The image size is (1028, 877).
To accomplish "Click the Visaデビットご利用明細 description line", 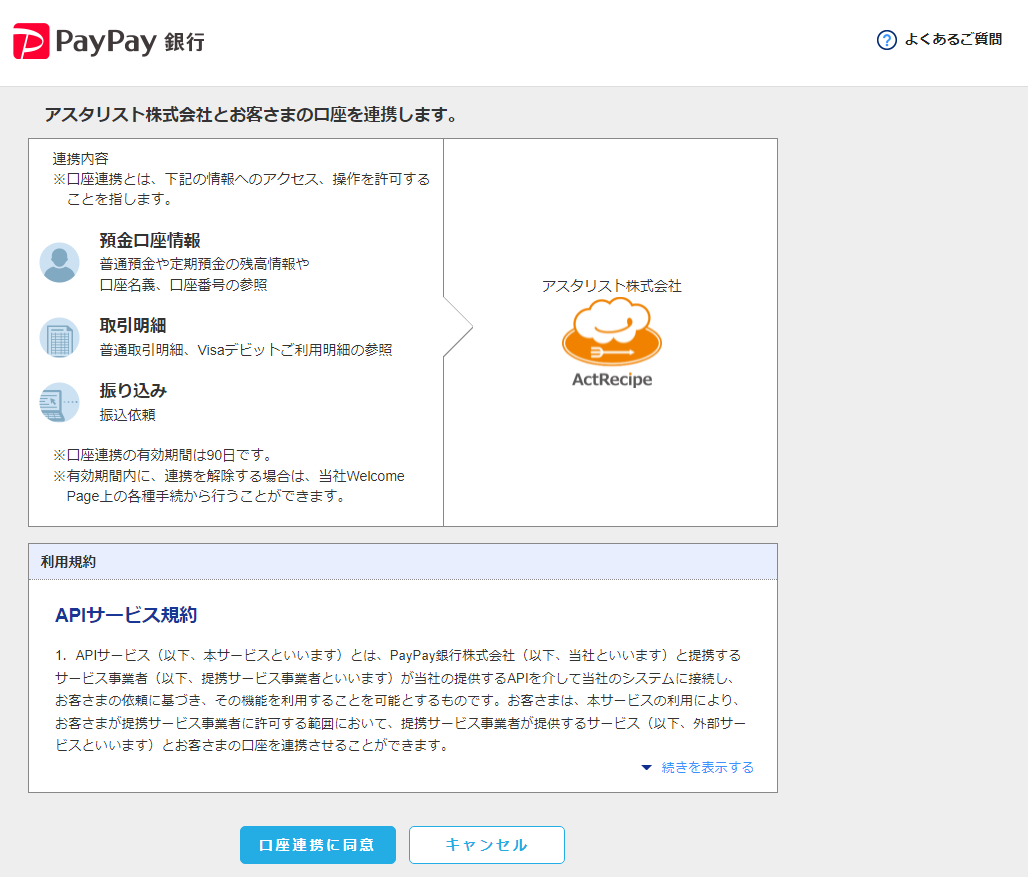I will [x=246, y=350].
